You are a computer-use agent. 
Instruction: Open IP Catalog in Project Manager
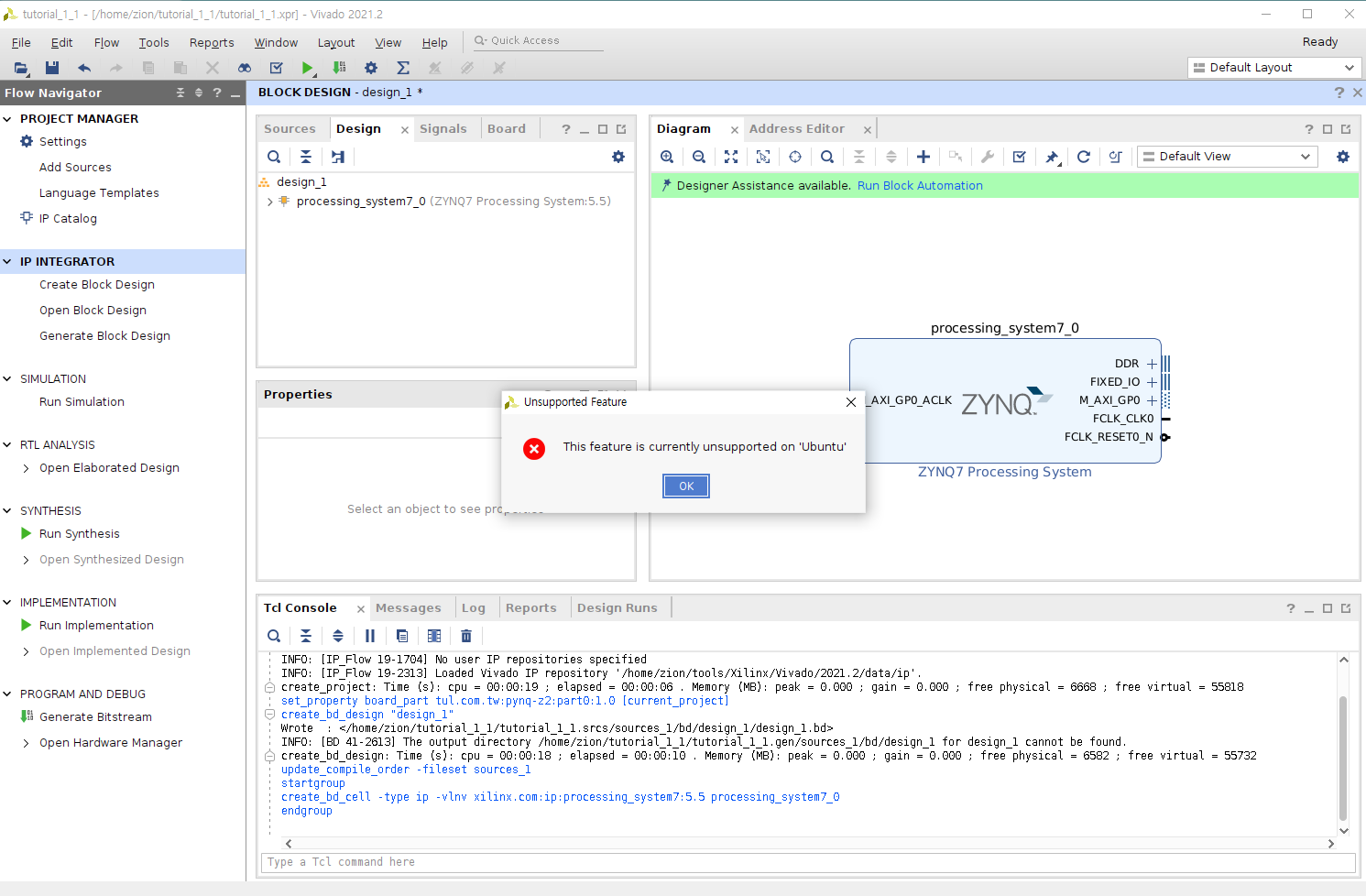(68, 219)
